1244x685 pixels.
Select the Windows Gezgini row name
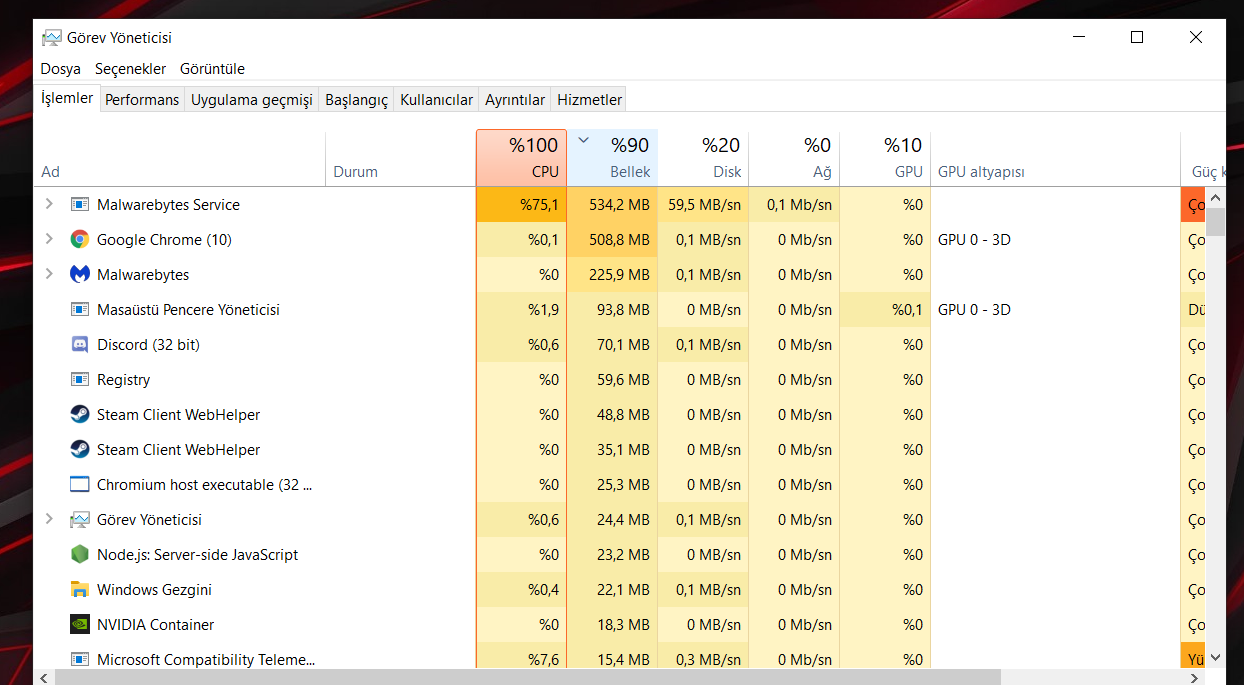click(154, 590)
